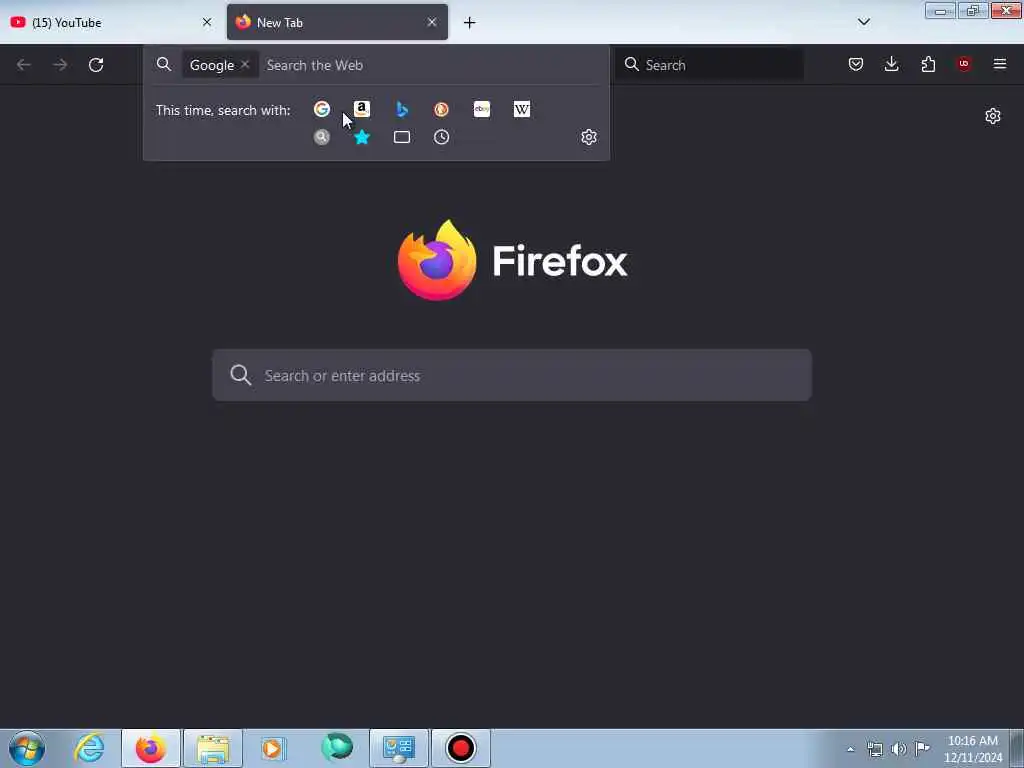Launch Internet Explorer from the taskbar
Image resolution: width=1024 pixels, height=768 pixels.
(x=89, y=748)
